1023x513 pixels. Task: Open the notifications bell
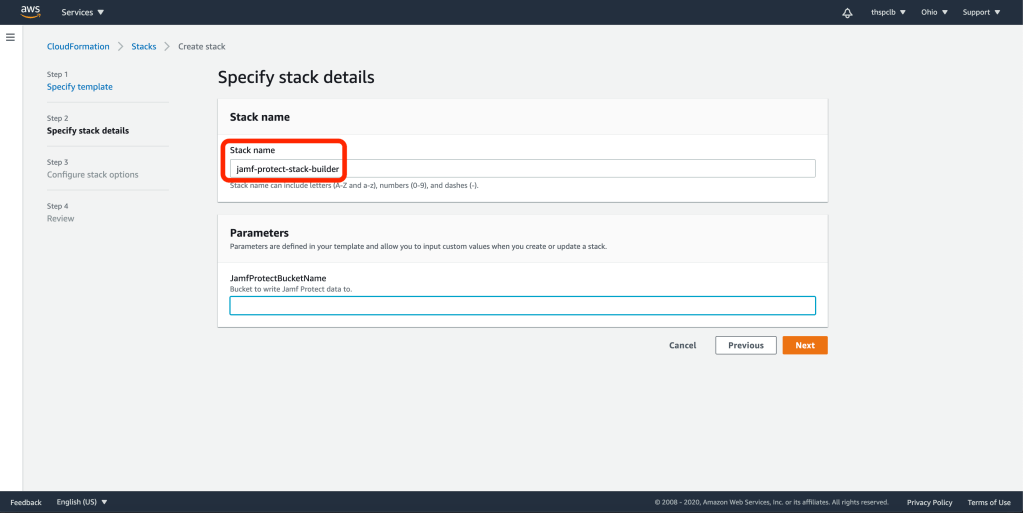(x=848, y=13)
